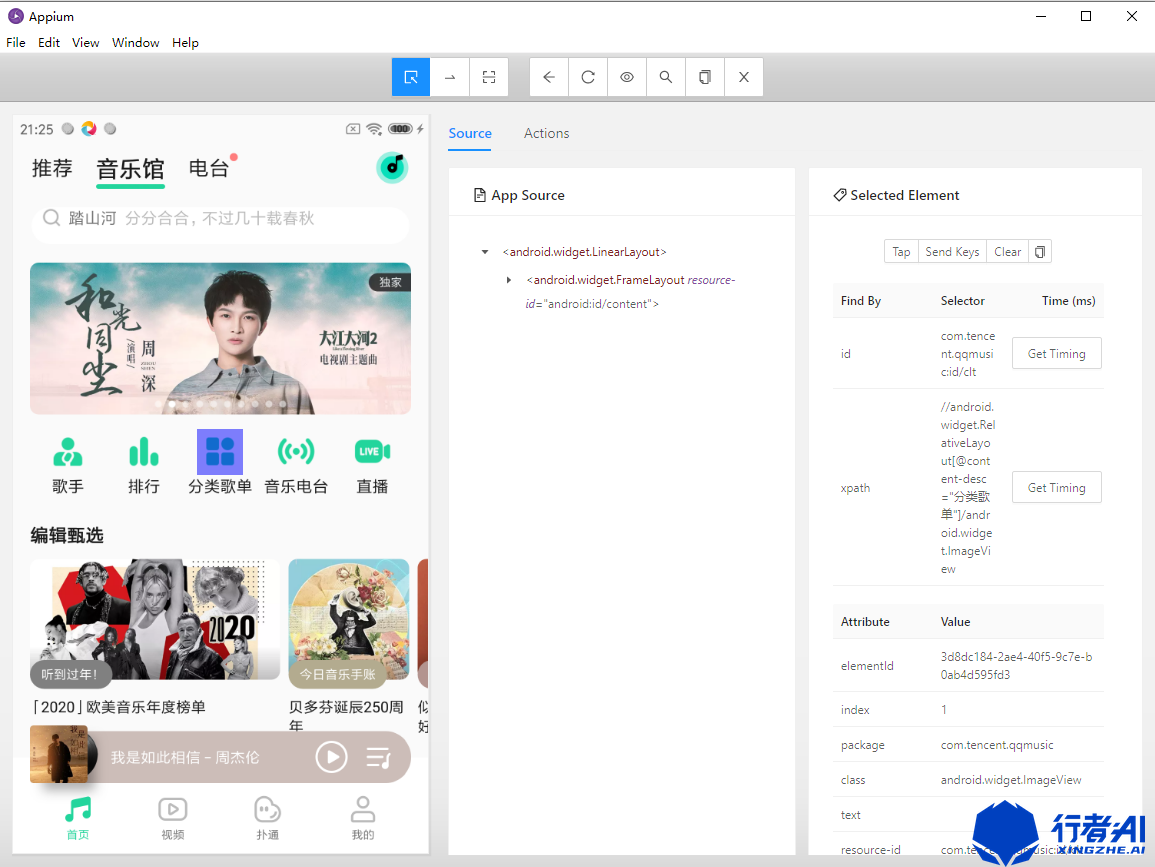
Task: Expand android.widget.FrameLayout tree node
Action: click(509, 280)
